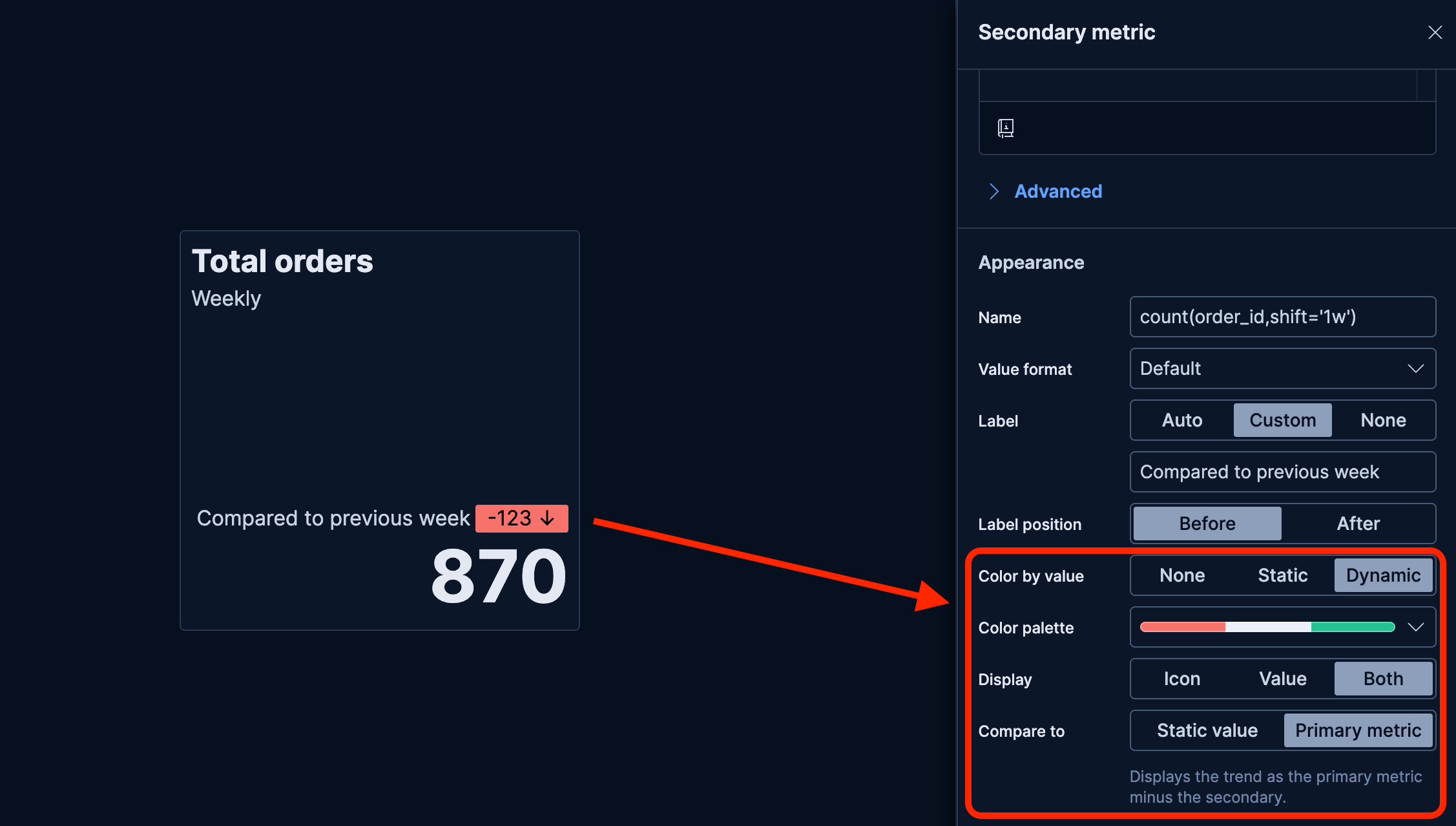
Task: Expand the Advanced section
Action: pos(1057,191)
